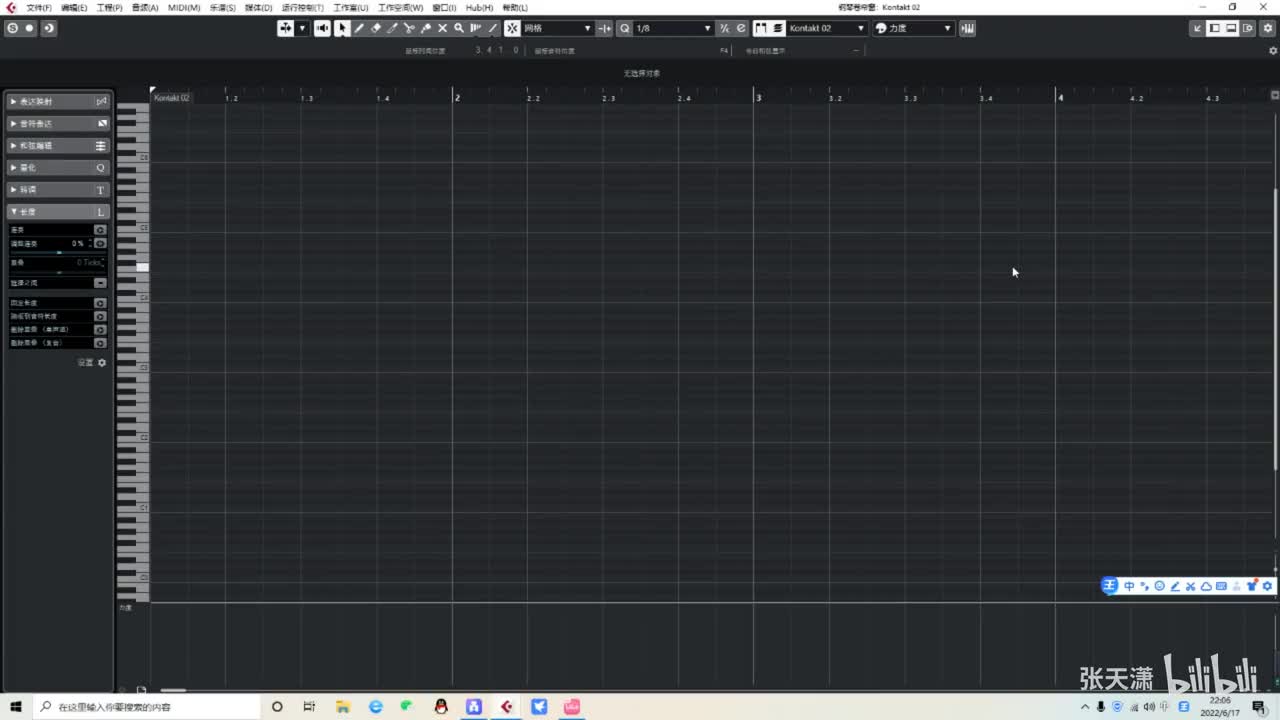Select the Erase tool in toolbar
The width and height of the screenshot is (1280, 720).
(x=376, y=28)
